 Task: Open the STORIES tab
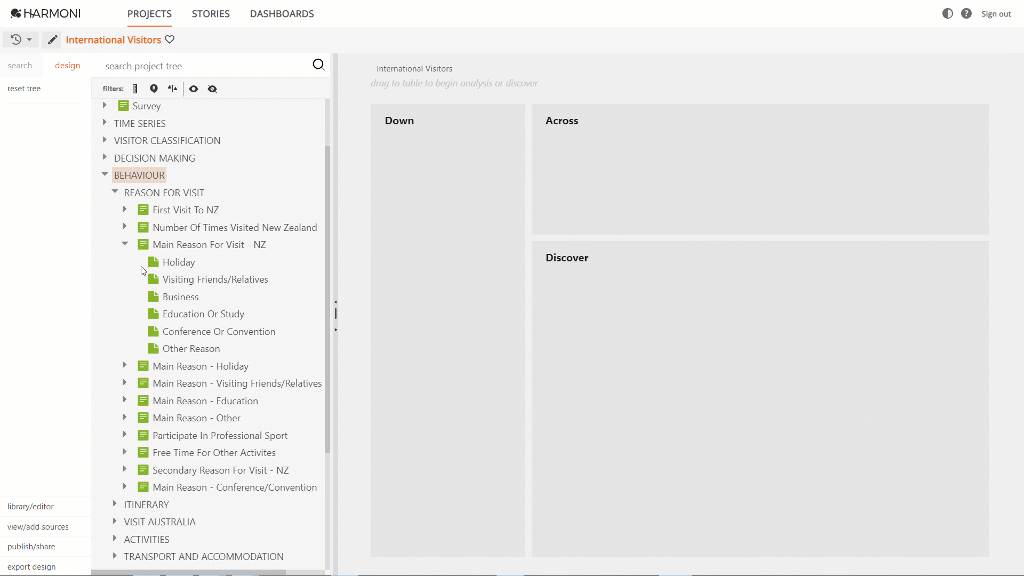pos(210,14)
